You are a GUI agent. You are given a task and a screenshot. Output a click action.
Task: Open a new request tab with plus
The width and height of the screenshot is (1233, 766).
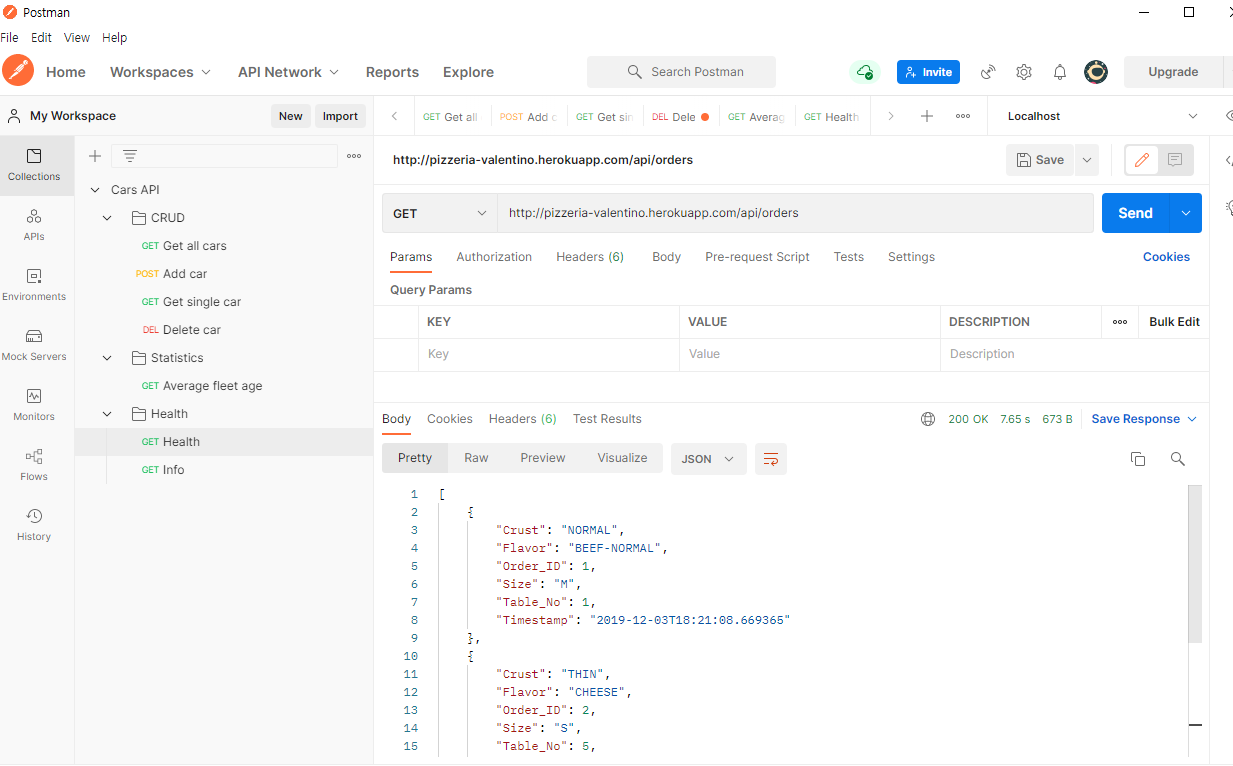click(x=927, y=116)
